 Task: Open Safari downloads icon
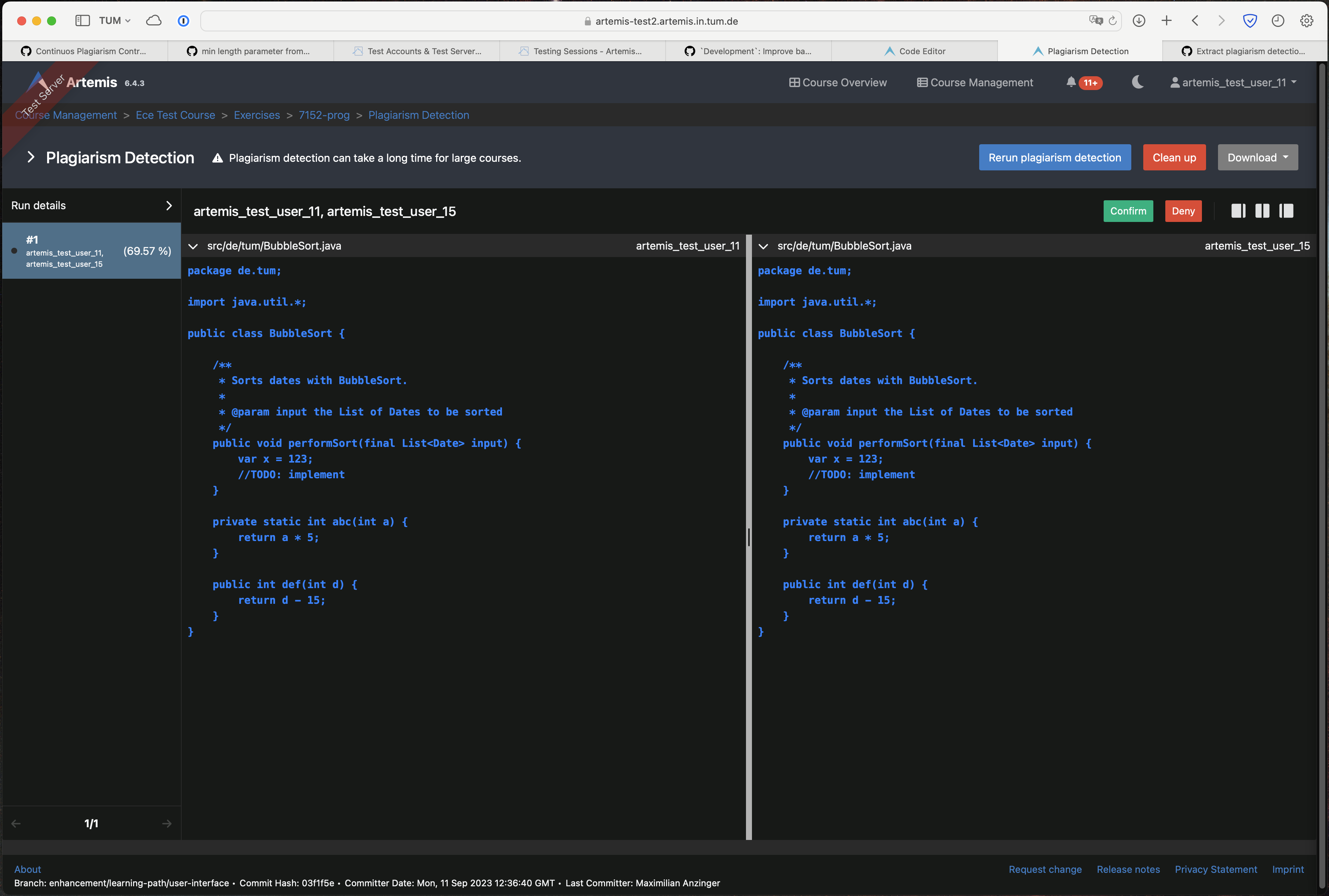click(1139, 21)
